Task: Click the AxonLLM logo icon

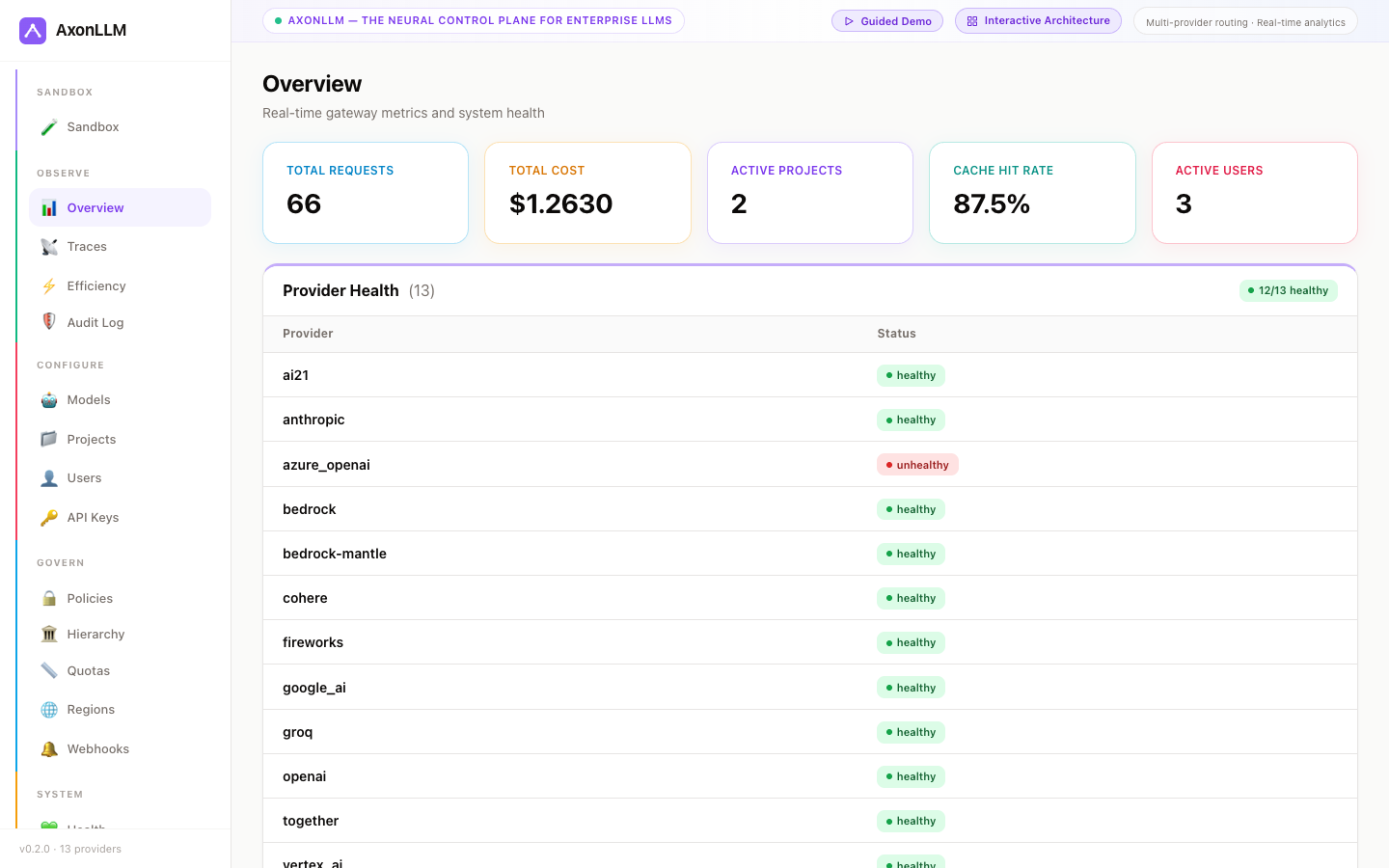Action: [x=33, y=31]
